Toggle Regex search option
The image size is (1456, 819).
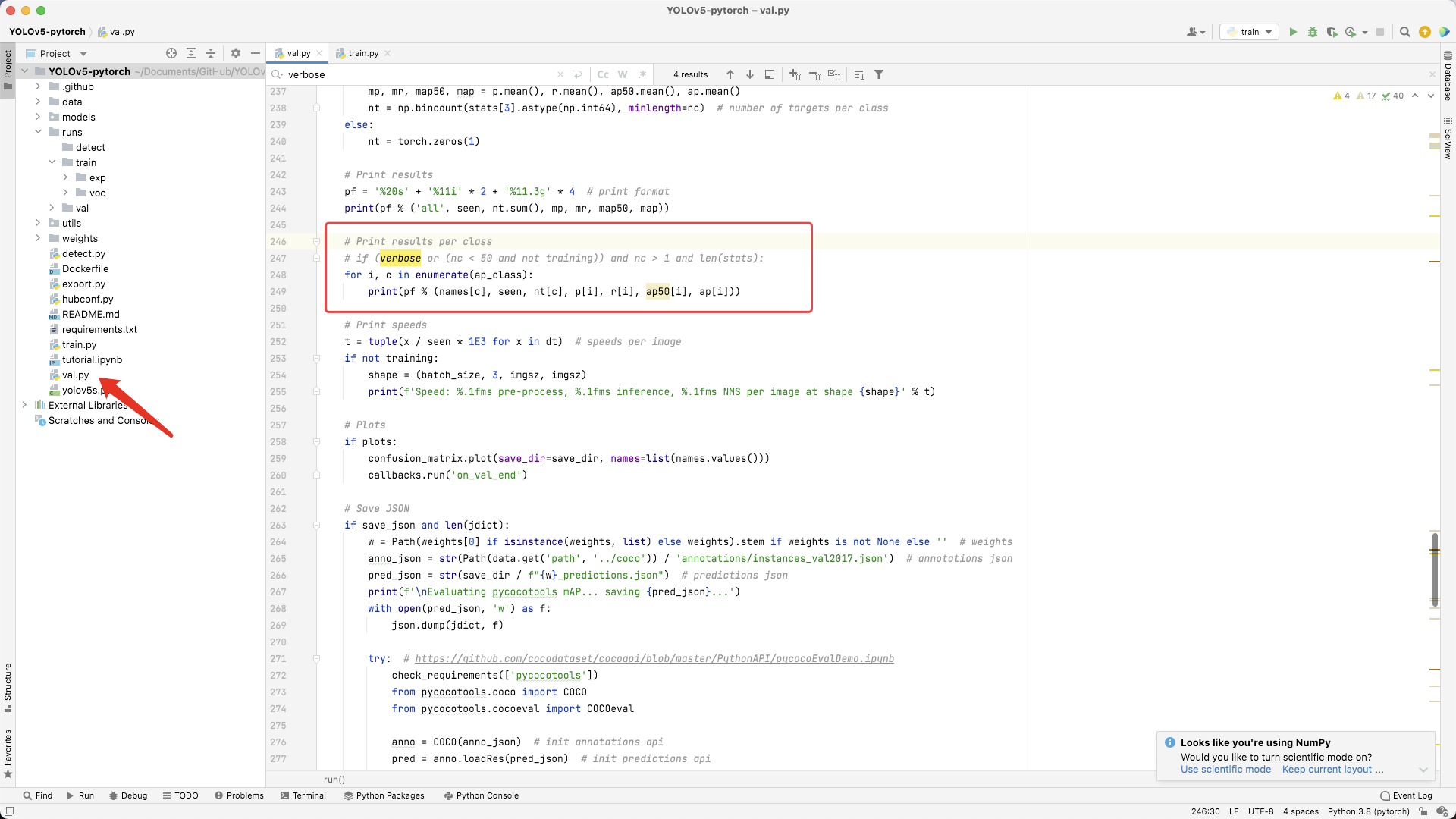(x=642, y=74)
